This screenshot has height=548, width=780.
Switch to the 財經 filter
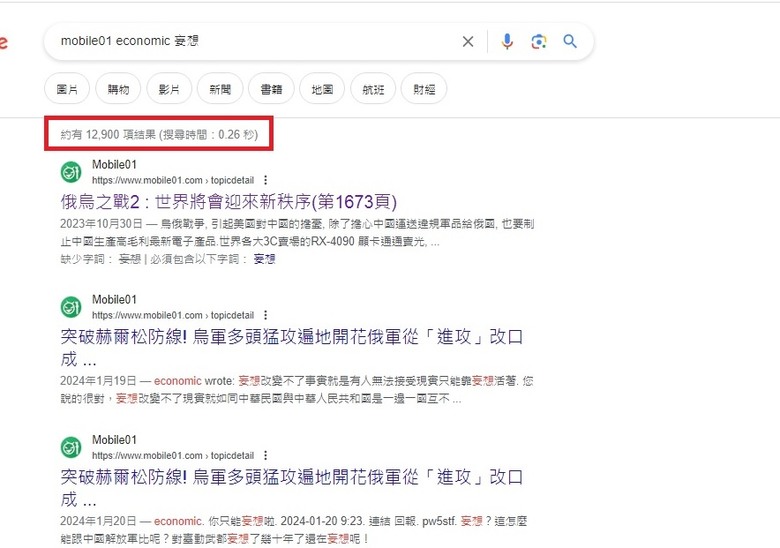point(424,89)
